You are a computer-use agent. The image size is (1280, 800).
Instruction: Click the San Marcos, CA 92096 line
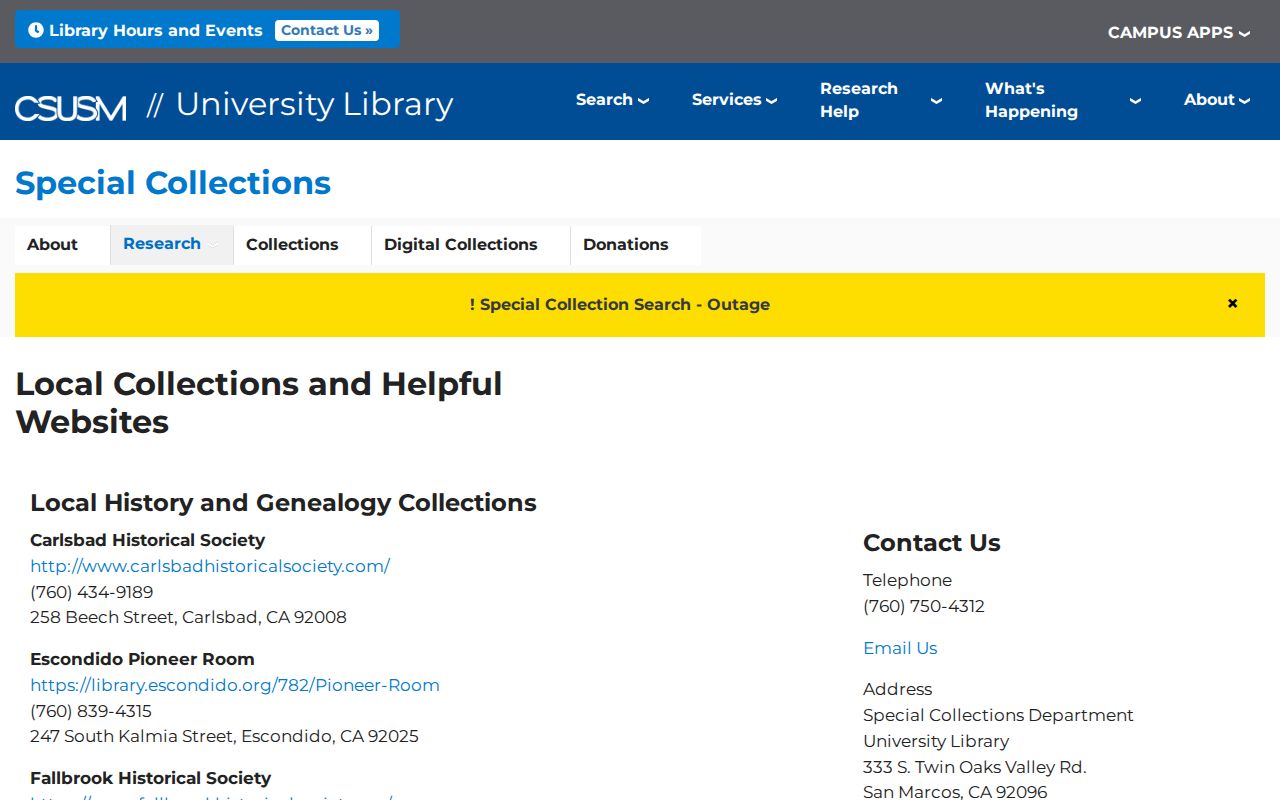[955, 792]
